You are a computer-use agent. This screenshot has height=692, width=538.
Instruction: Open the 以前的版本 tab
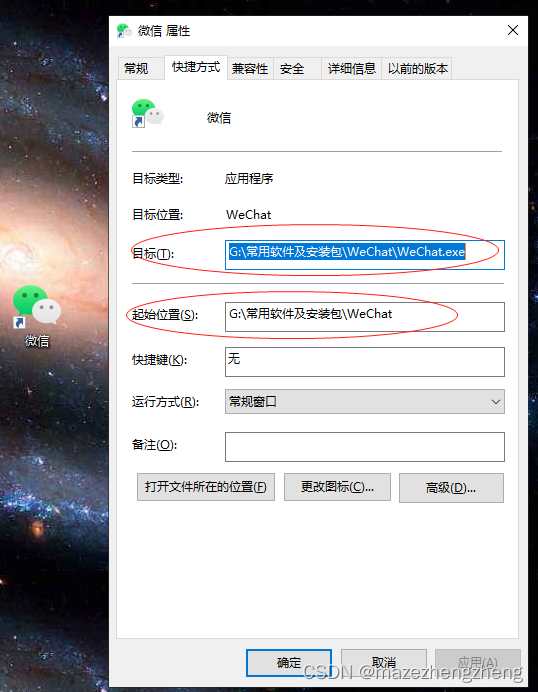click(x=417, y=68)
